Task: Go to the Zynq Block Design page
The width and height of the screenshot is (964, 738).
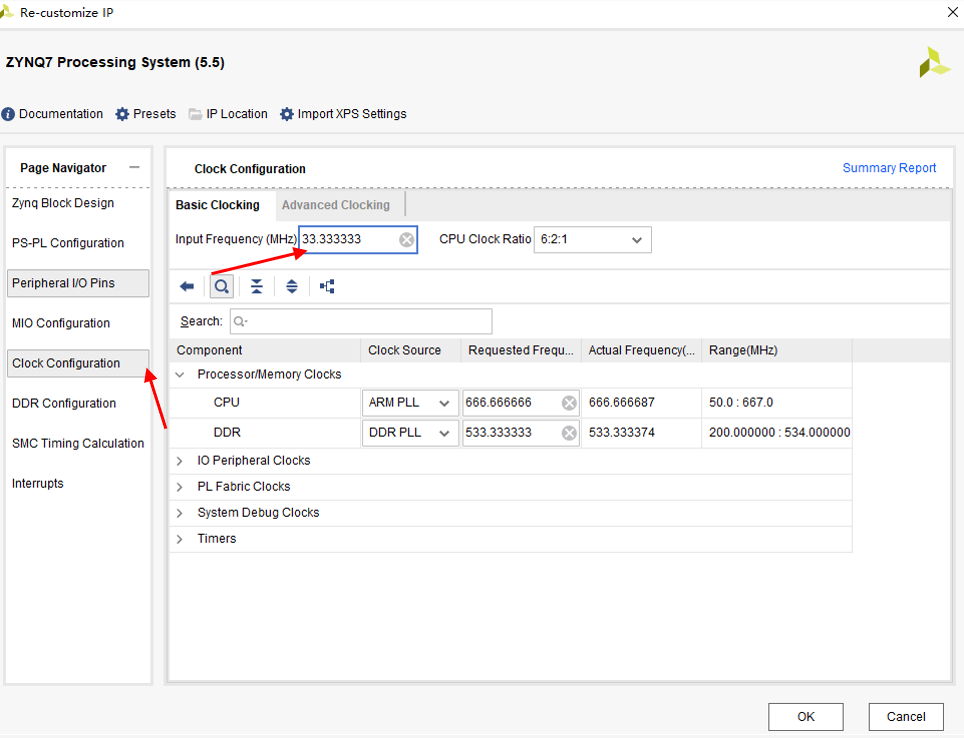Action: tap(63, 203)
